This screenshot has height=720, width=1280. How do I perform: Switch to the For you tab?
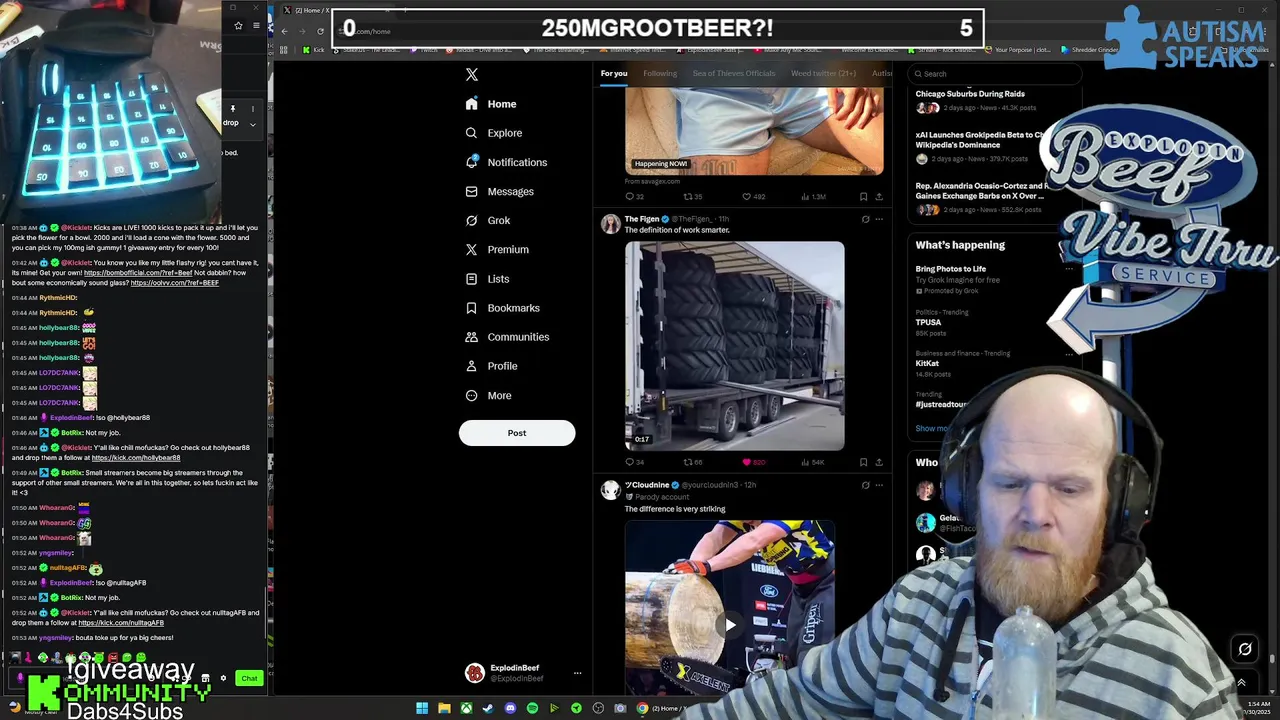pos(614,73)
